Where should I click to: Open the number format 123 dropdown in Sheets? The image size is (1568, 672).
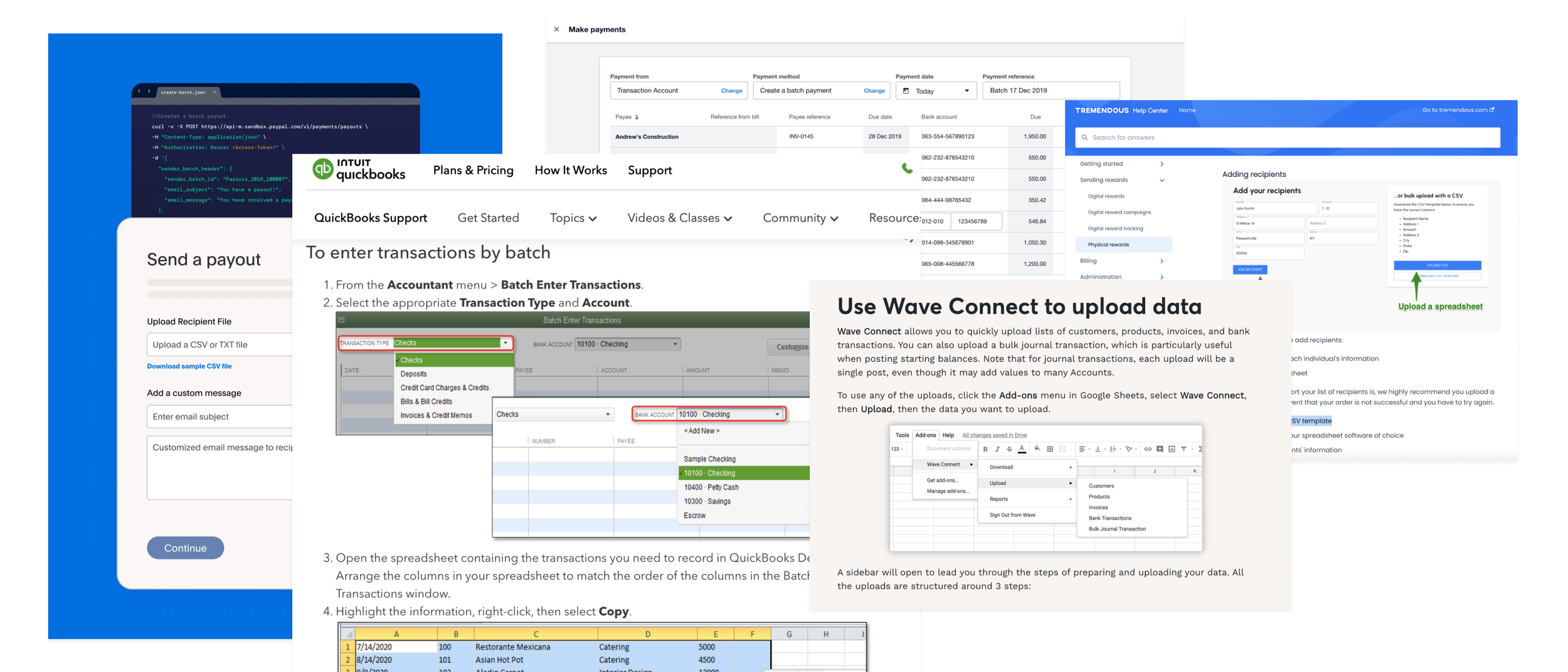(x=897, y=449)
